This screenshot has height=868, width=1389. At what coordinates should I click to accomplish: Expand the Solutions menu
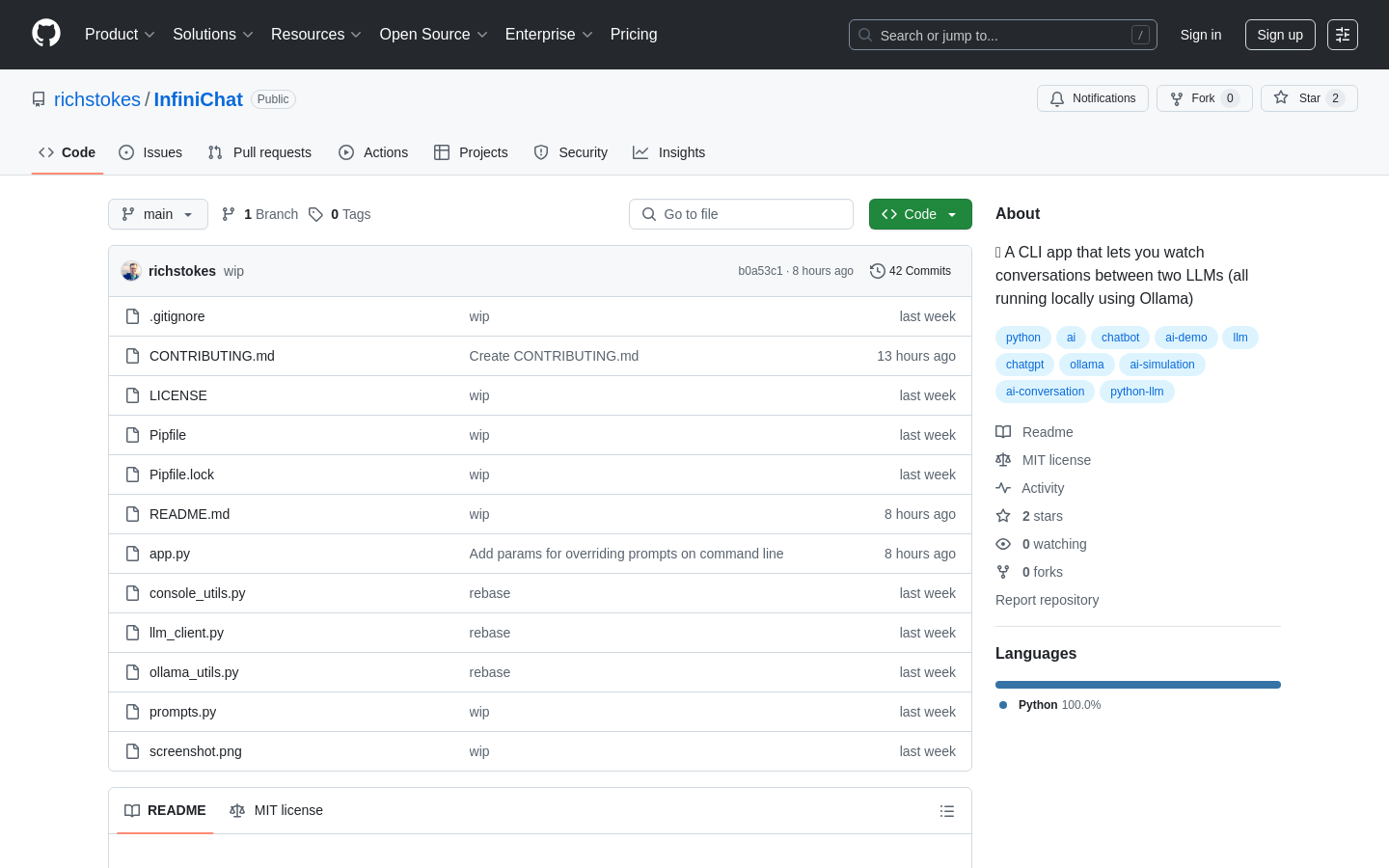coord(213,35)
